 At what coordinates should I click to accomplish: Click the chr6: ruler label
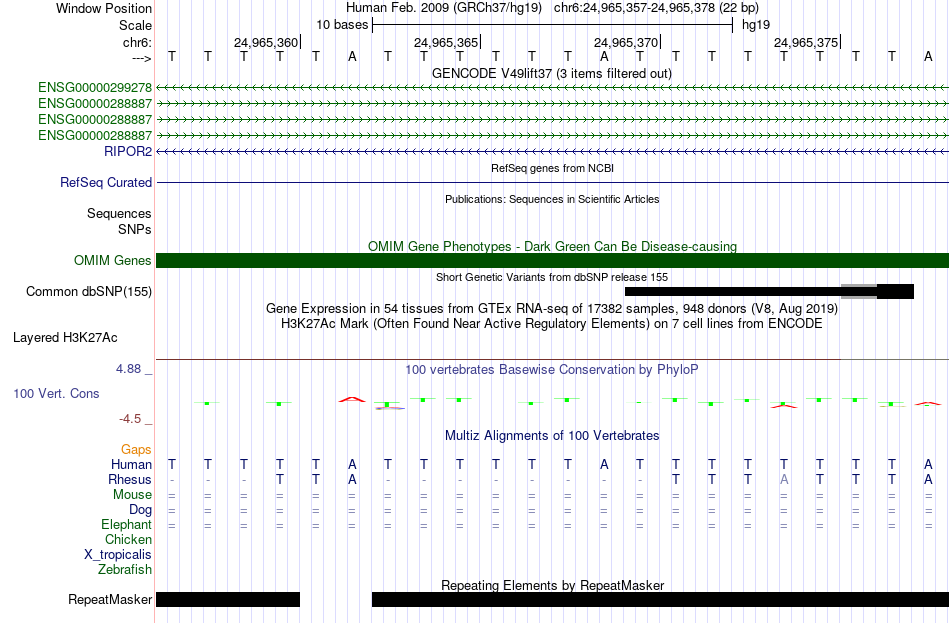click(138, 42)
